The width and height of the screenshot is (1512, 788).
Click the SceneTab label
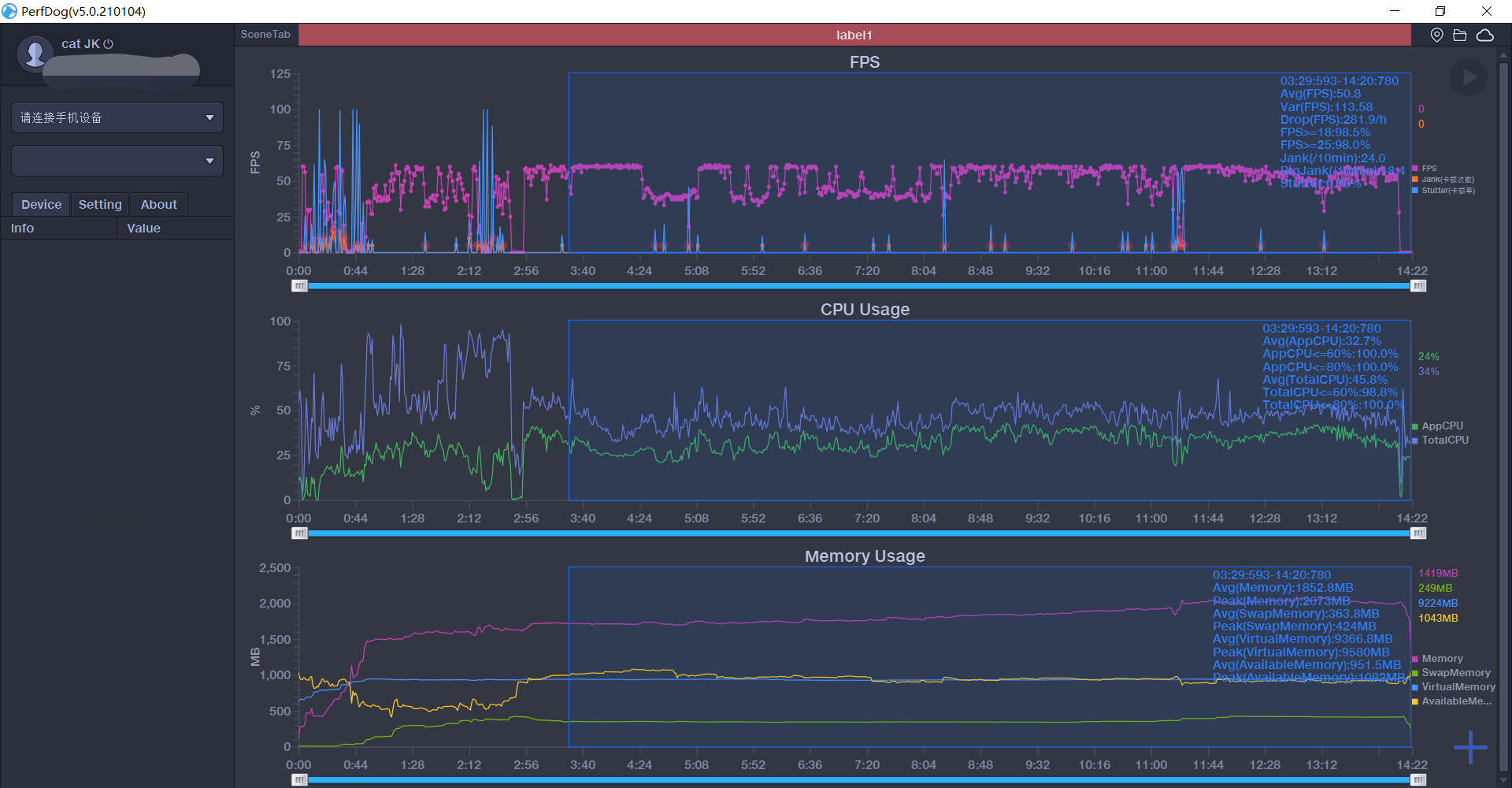click(265, 35)
